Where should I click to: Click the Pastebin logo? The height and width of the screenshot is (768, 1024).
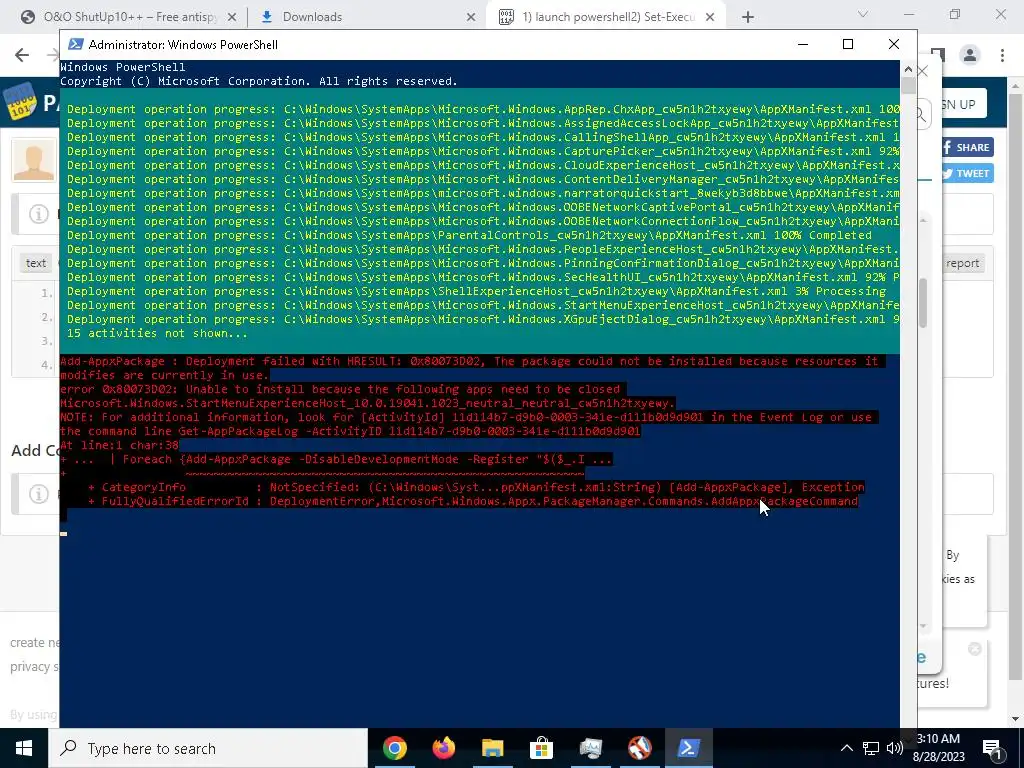(x=20, y=102)
